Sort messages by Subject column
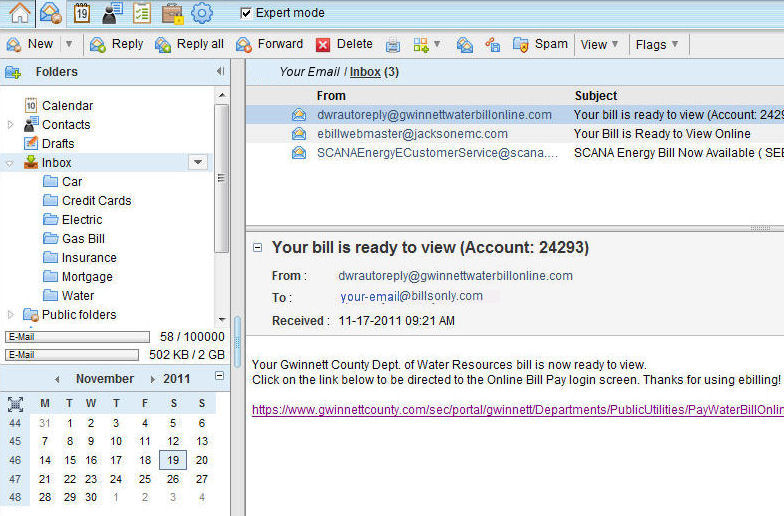Screen dimensions: 784x516 (x=596, y=96)
